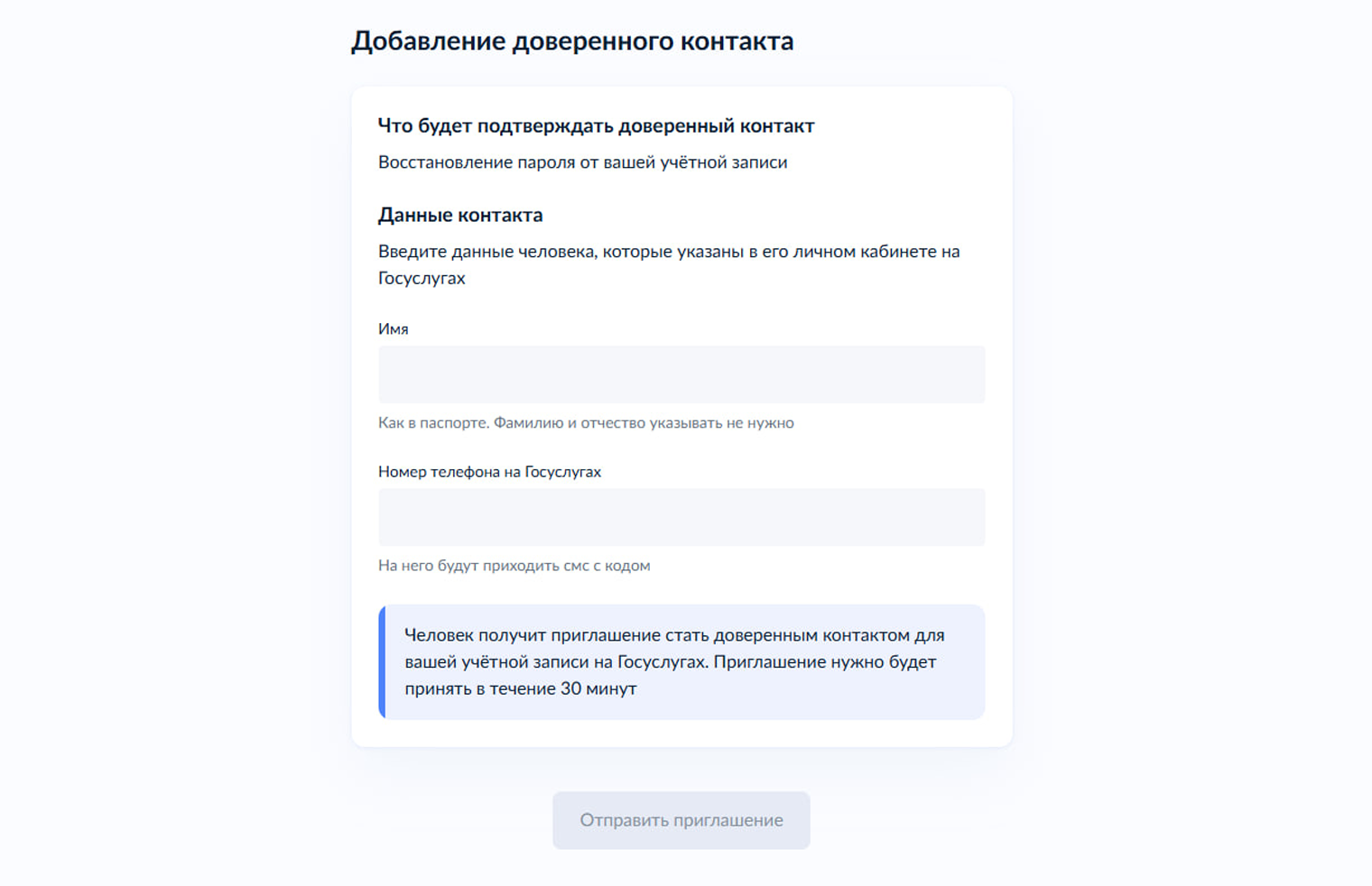
Task: Select the Что будет подтверждать доверенный контакт heading
Action: click(596, 126)
